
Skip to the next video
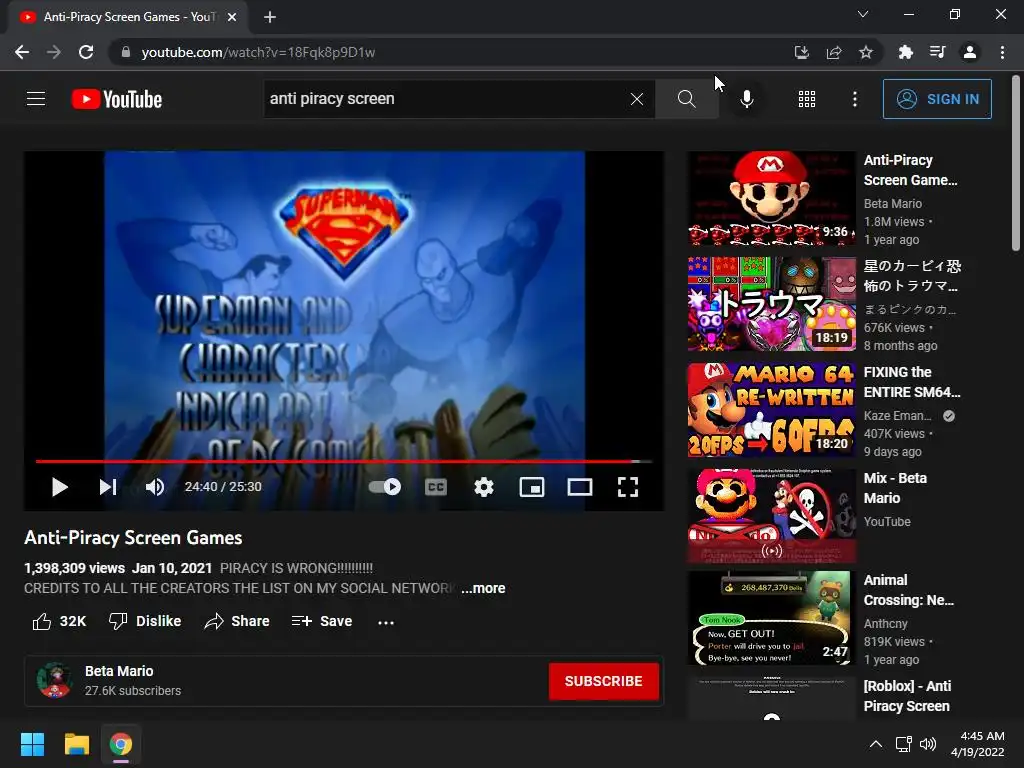[108, 487]
